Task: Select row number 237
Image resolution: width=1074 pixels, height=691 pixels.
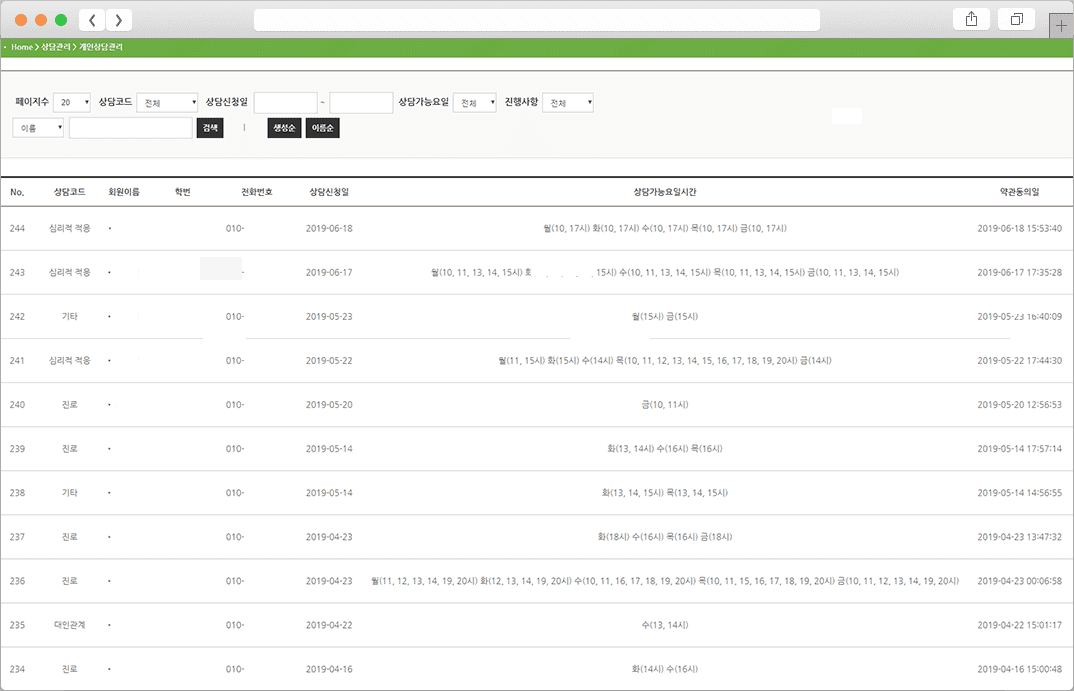Action: (17, 537)
